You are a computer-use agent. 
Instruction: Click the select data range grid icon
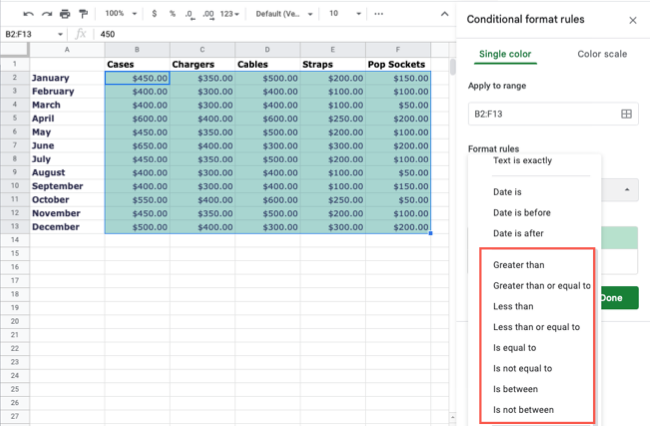626,115
